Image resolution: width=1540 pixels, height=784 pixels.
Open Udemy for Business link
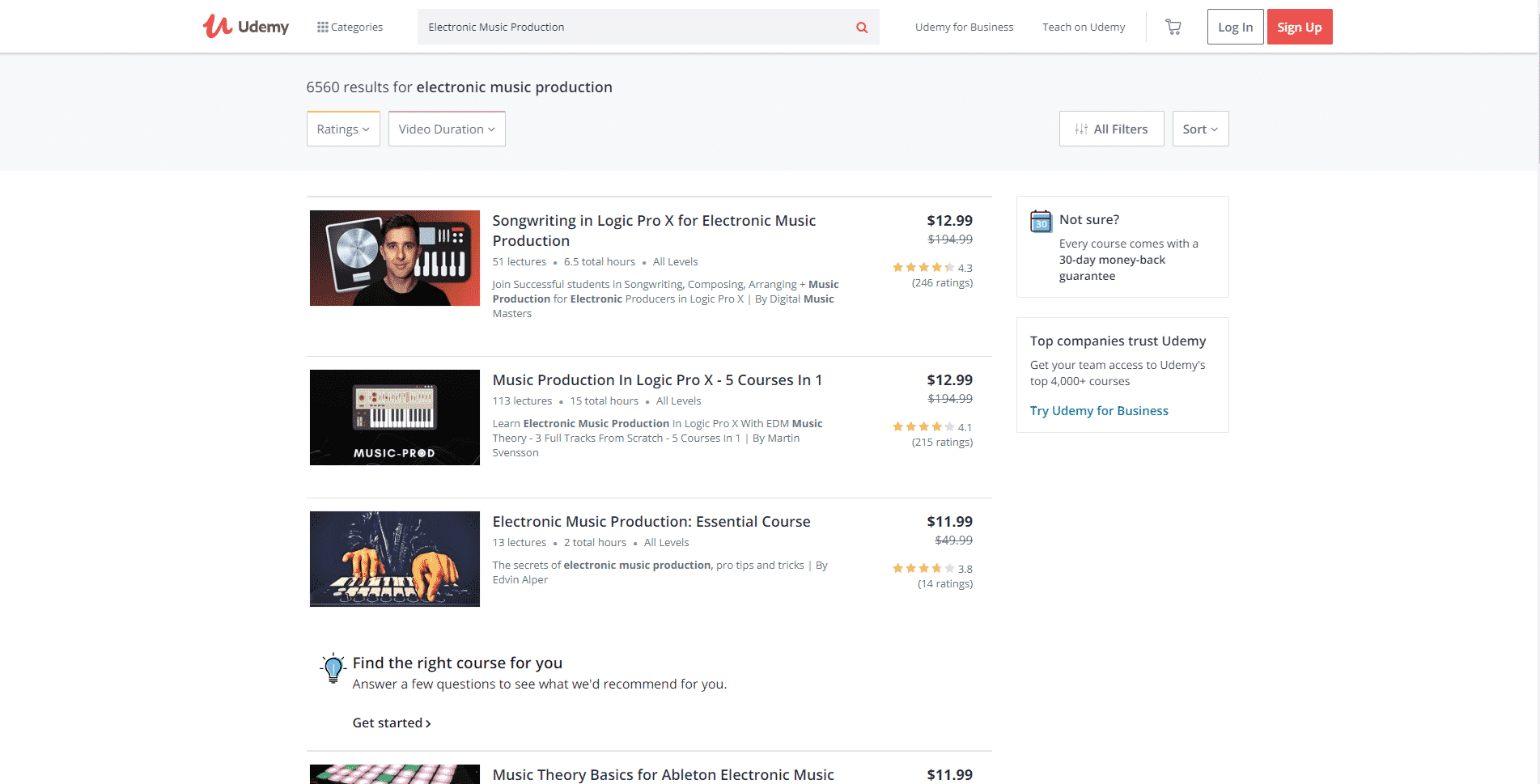[x=964, y=27]
